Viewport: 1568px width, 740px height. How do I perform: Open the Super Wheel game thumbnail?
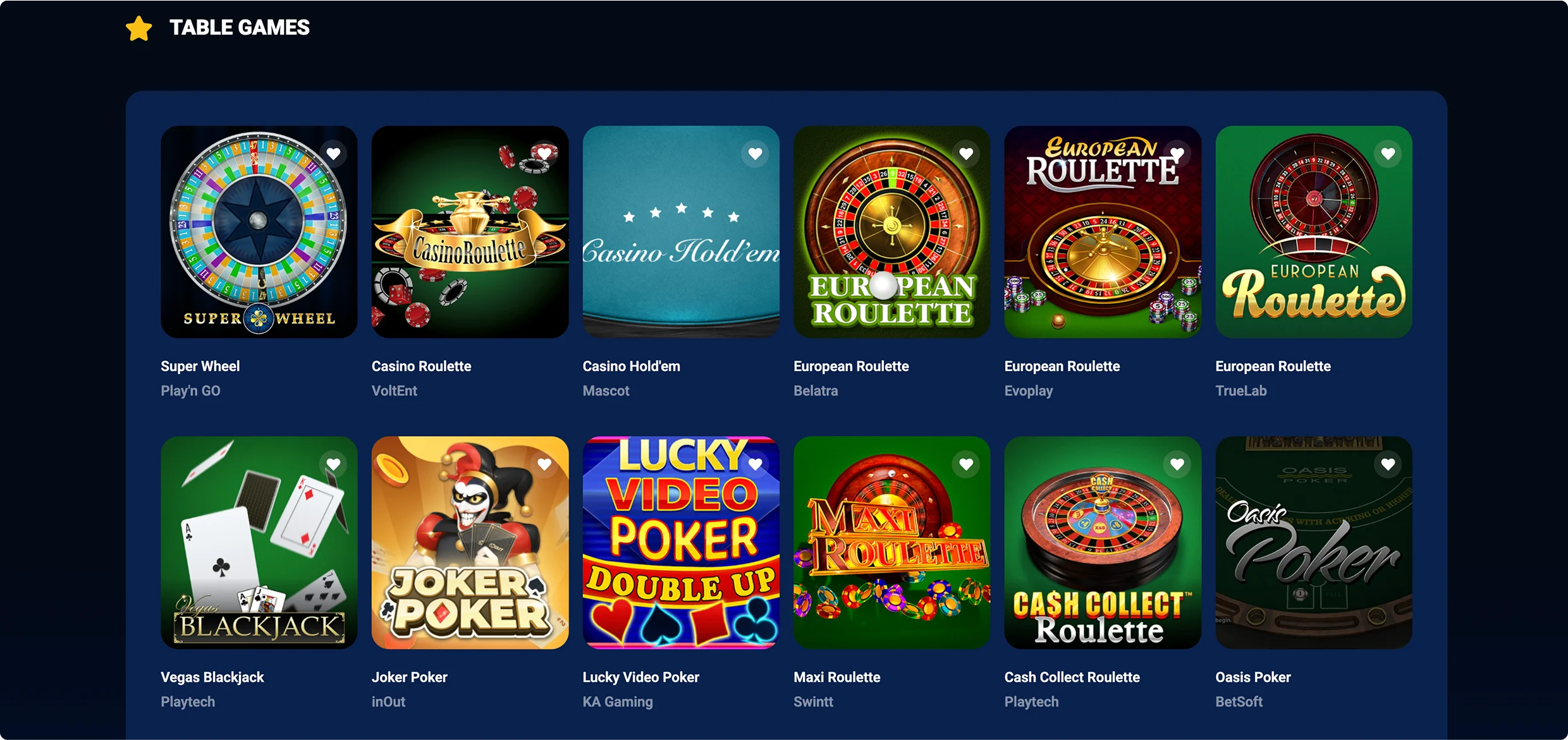click(x=259, y=232)
